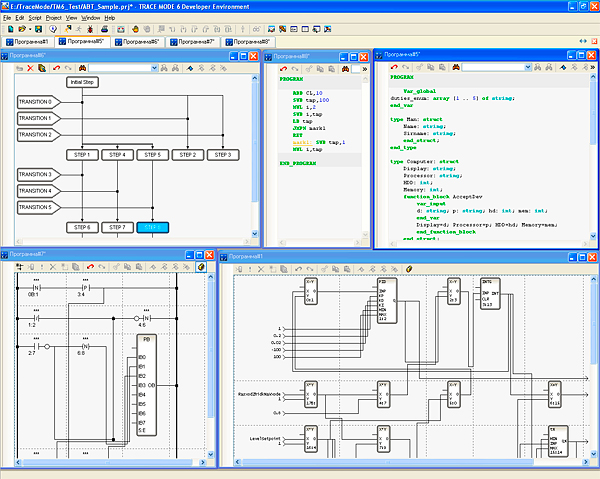Click horizontal scrollbar thumb in Программа#1 FBD window
The height and width of the screenshot is (479, 600).
coord(388,462)
